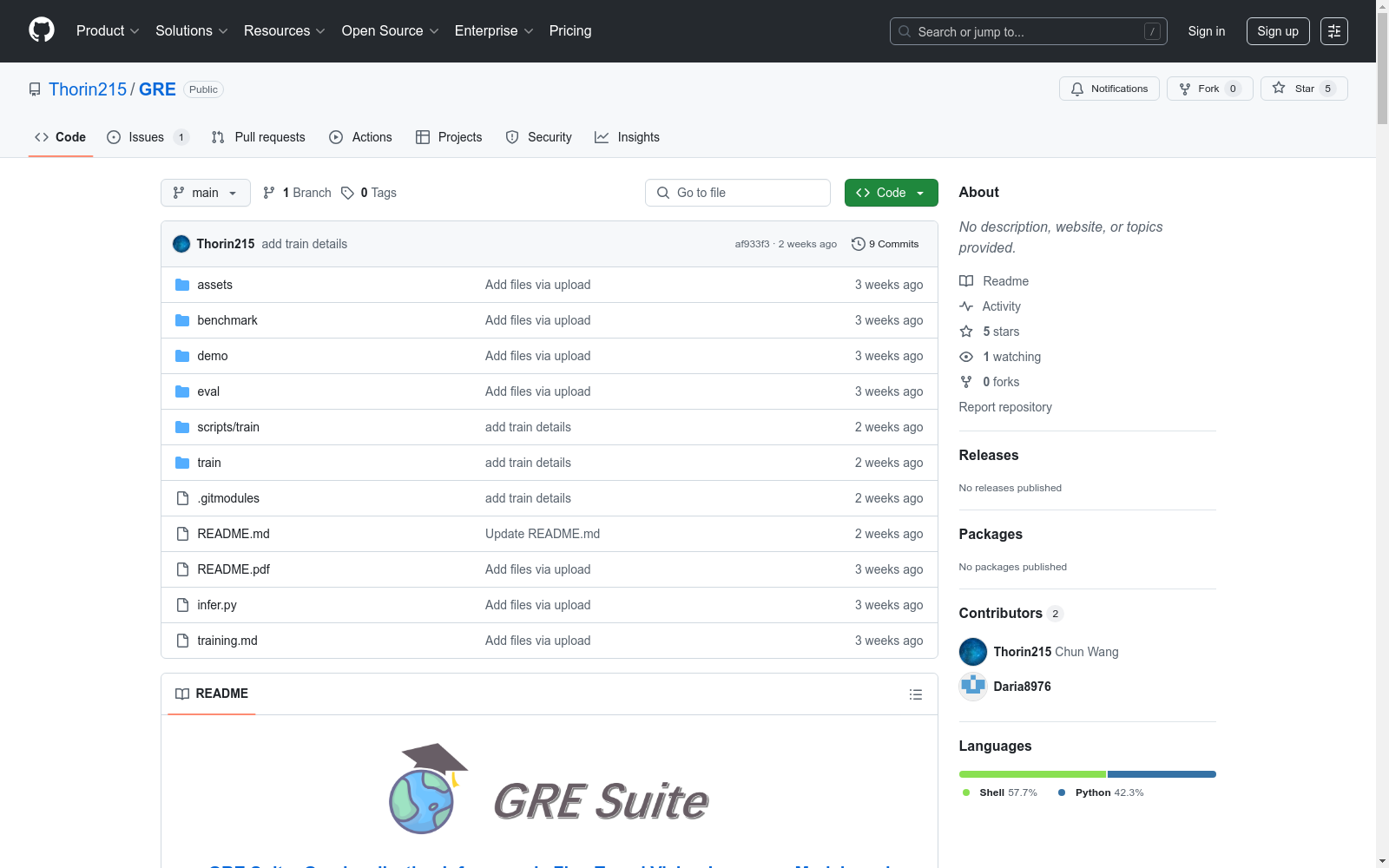Expand the Open Source menu

[x=391, y=31]
